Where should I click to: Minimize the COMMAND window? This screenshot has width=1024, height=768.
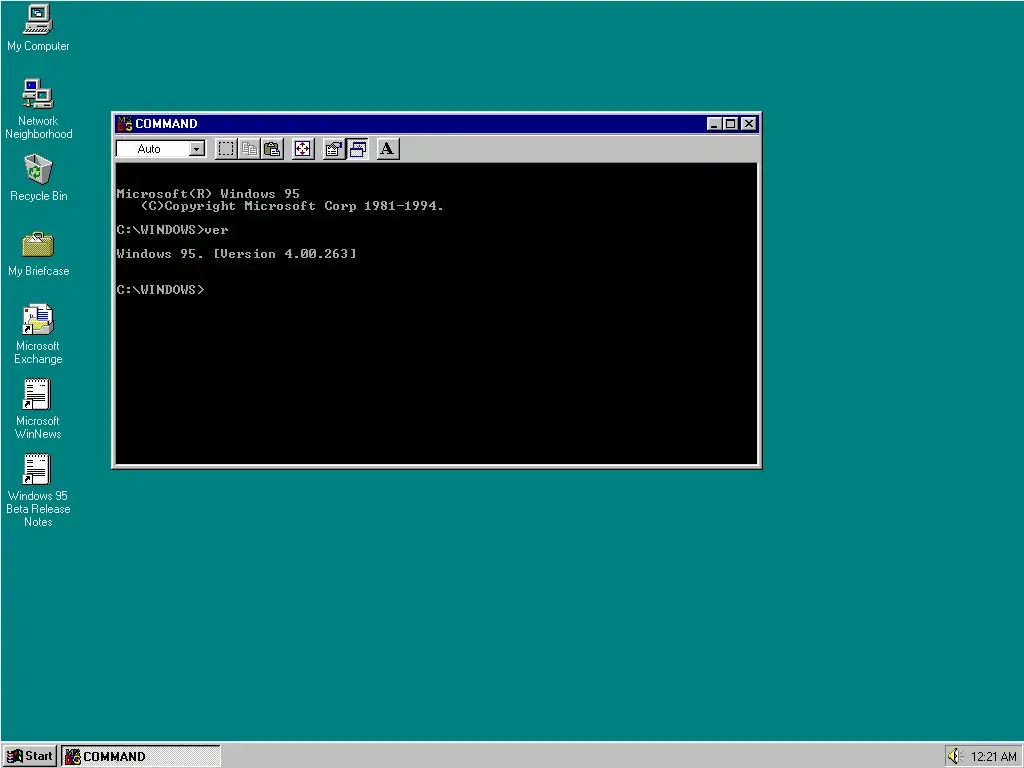[714, 124]
